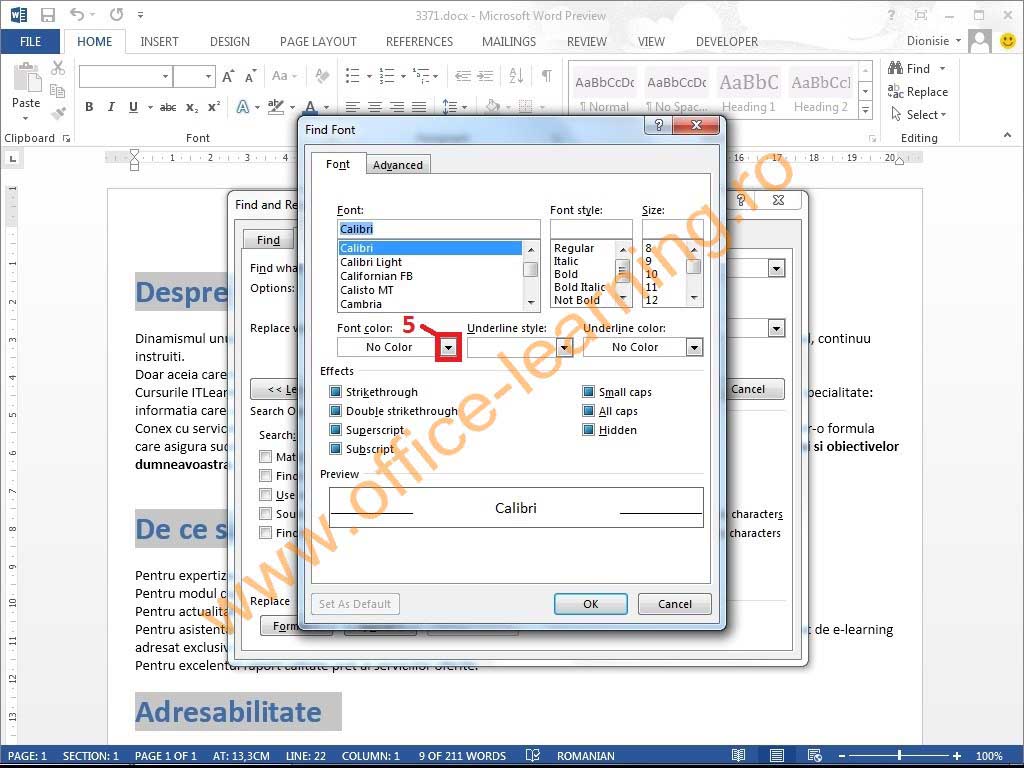Click the Underline formatting icon

(133, 107)
